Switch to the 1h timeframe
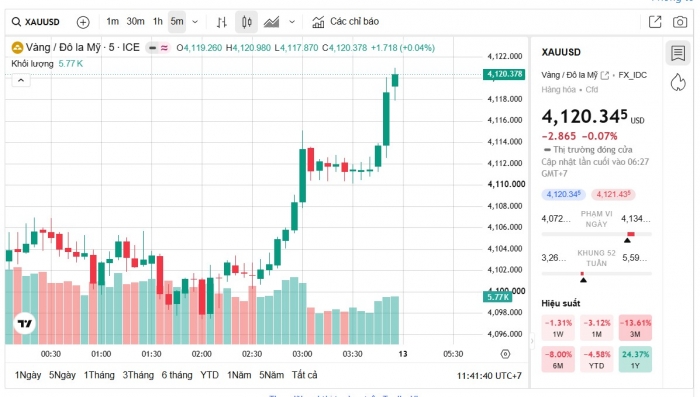 [x=158, y=21]
